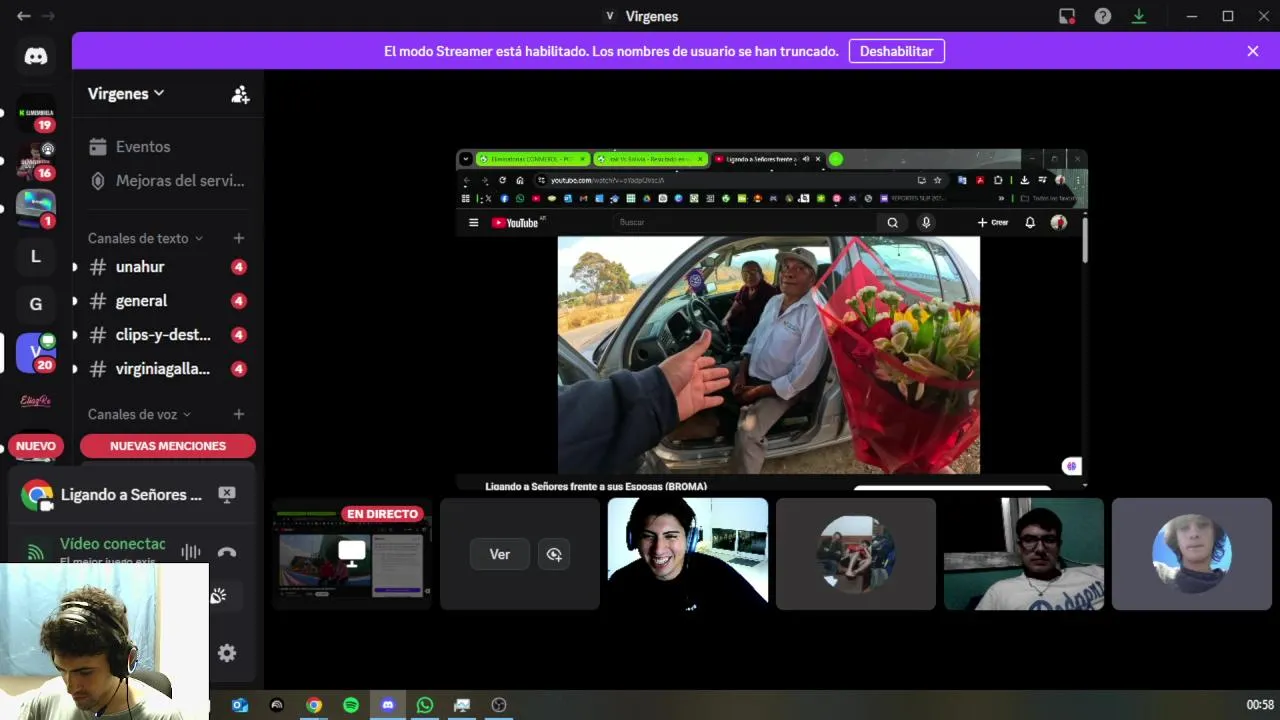Create a channel in Canales de voz
The height and width of the screenshot is (720, 1280).
(239, 414)
